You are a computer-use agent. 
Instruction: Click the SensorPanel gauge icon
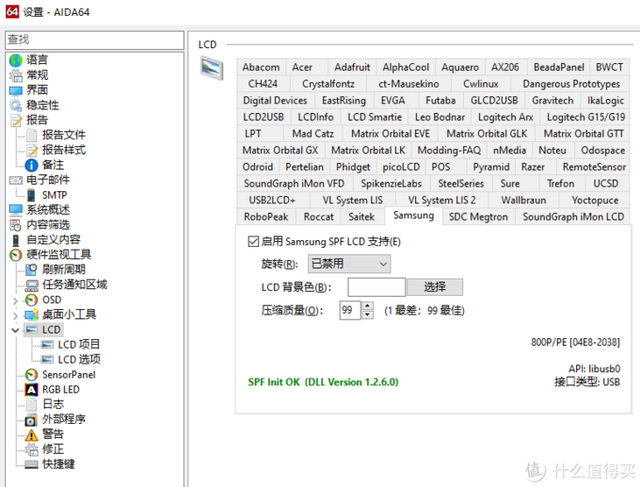[31, 375]
